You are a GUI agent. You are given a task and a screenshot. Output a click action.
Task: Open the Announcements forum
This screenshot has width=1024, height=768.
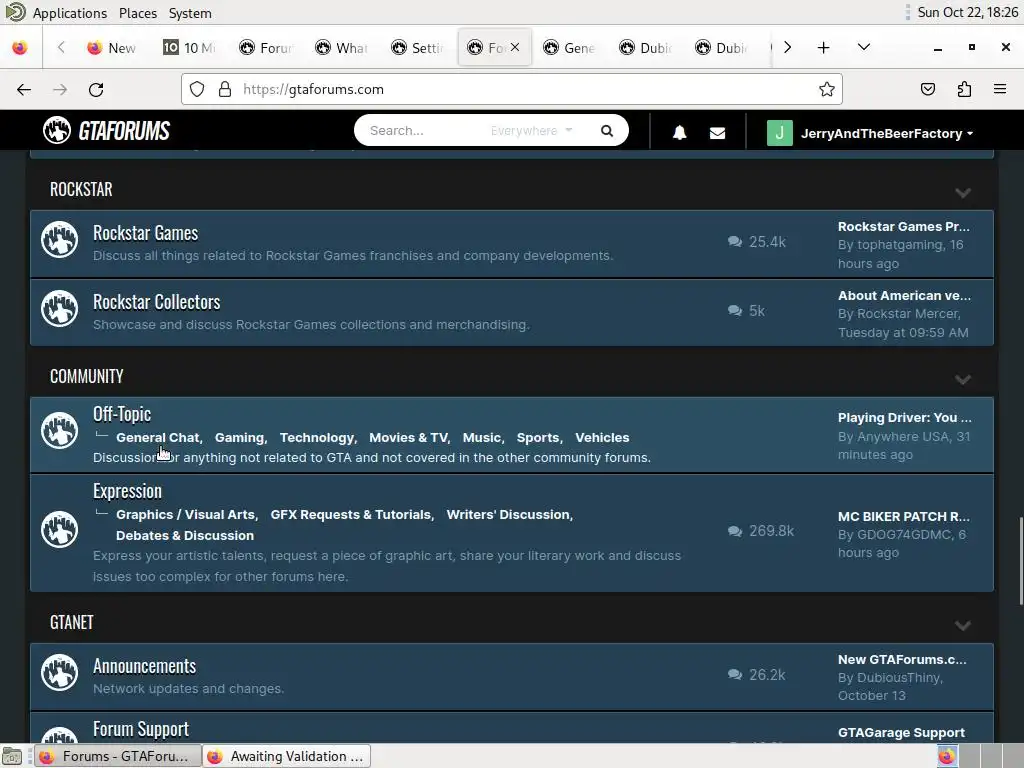(x=144, y=666)
